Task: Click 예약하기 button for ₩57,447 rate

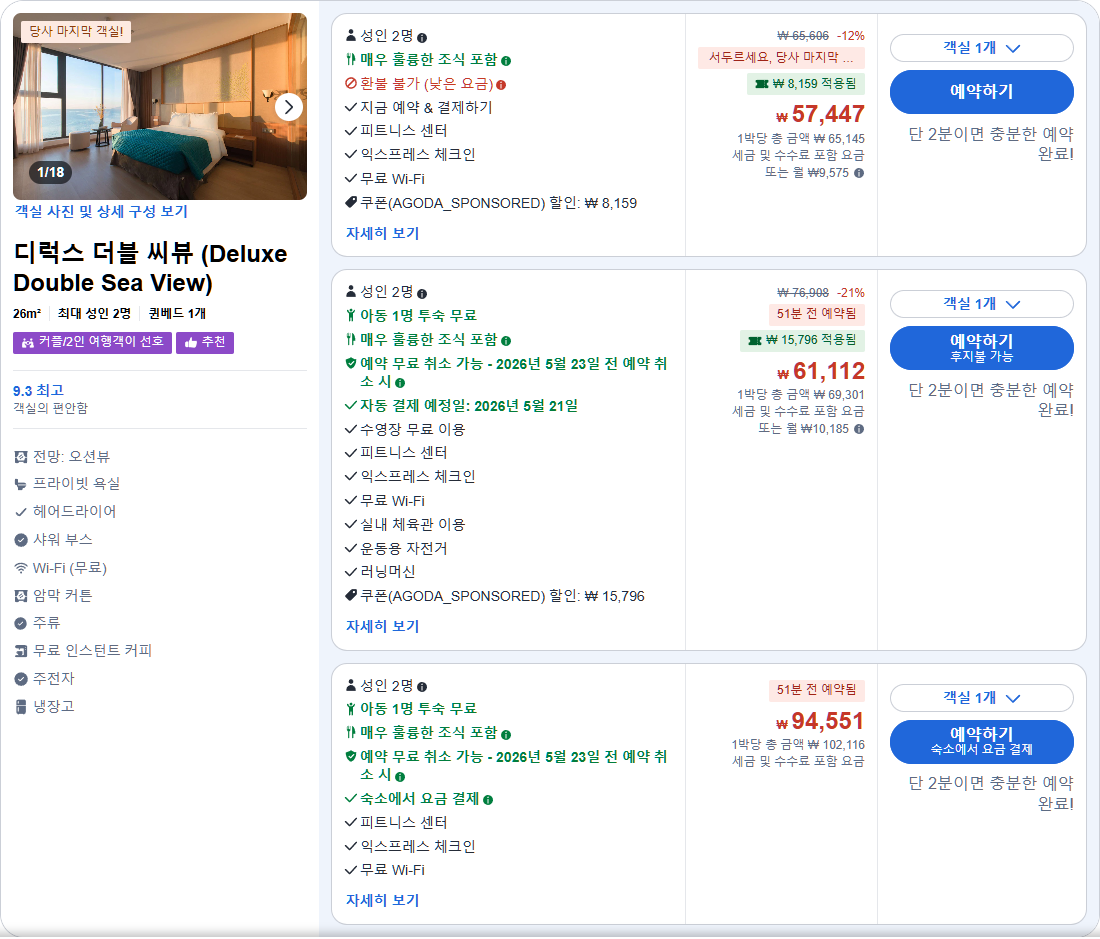Action: (x=981, y=92)
